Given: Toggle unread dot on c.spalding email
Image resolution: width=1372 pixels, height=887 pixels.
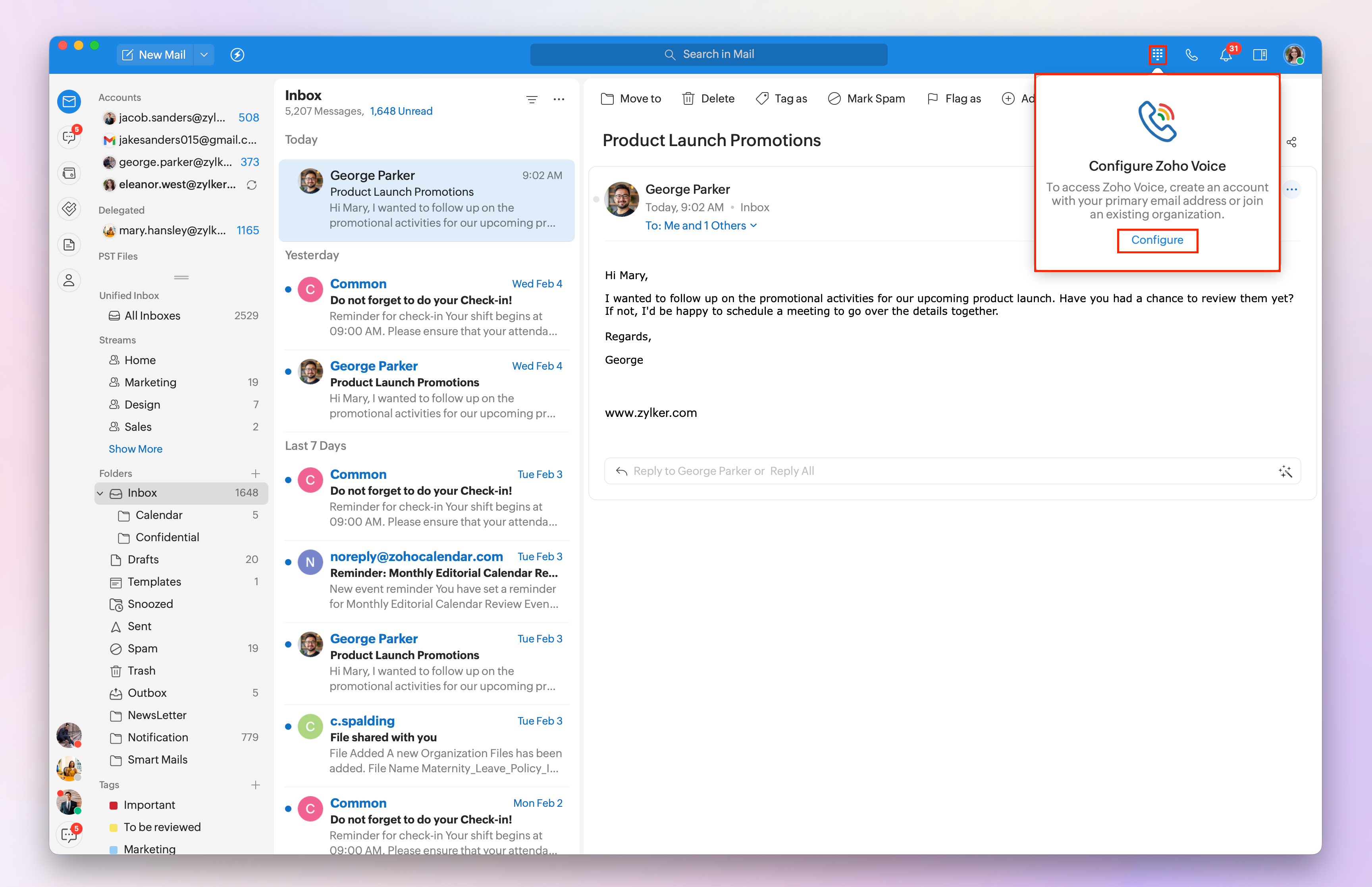Looking at the screenshot, I should [288, 727].
